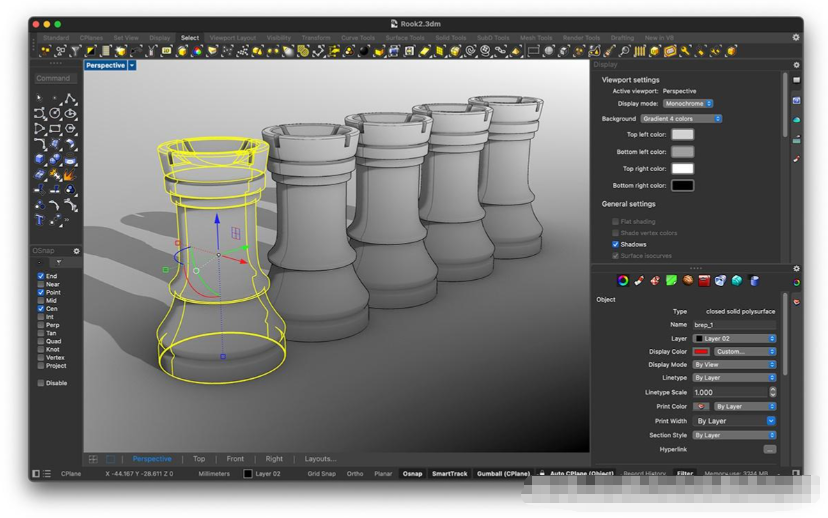828x518 pixels.
Task: Switch to the Curve Tools toolbar tab
Action: pos(357,37)
